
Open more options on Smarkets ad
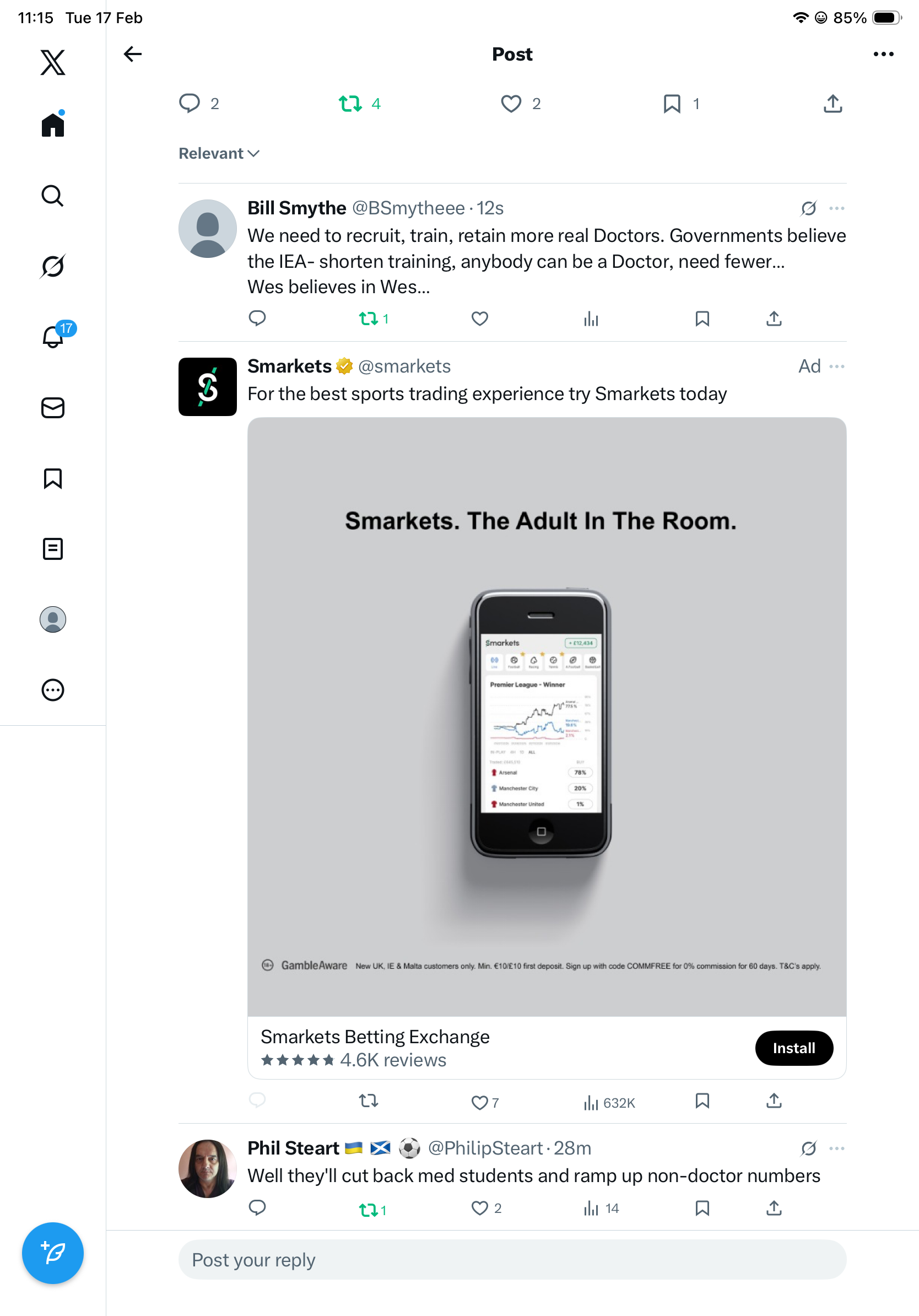tap(836, 366)
